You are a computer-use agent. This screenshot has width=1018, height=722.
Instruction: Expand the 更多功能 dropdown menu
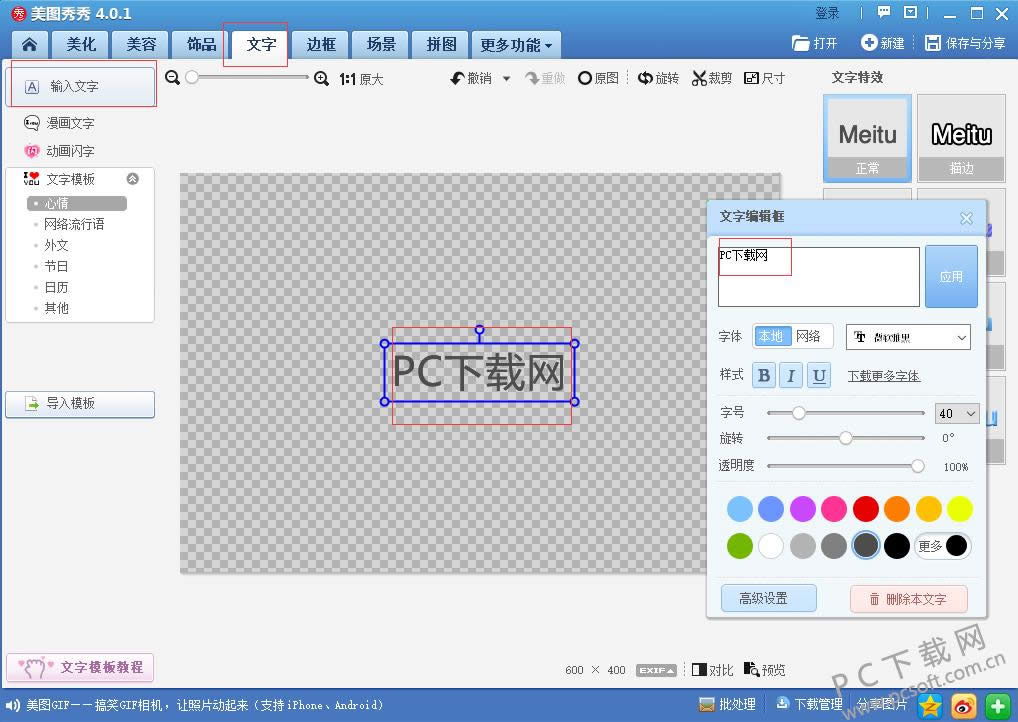click(x=516, y=45)
